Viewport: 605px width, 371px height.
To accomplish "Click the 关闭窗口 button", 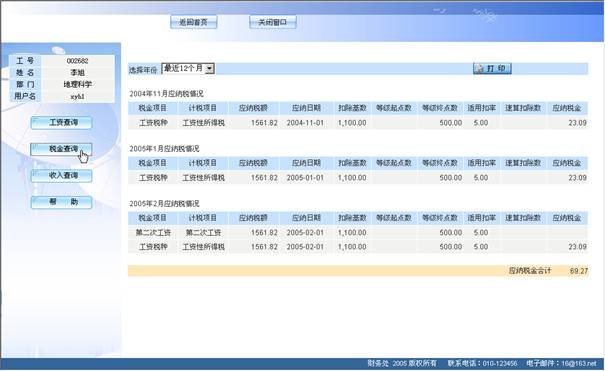I will [x=273, y=22].
